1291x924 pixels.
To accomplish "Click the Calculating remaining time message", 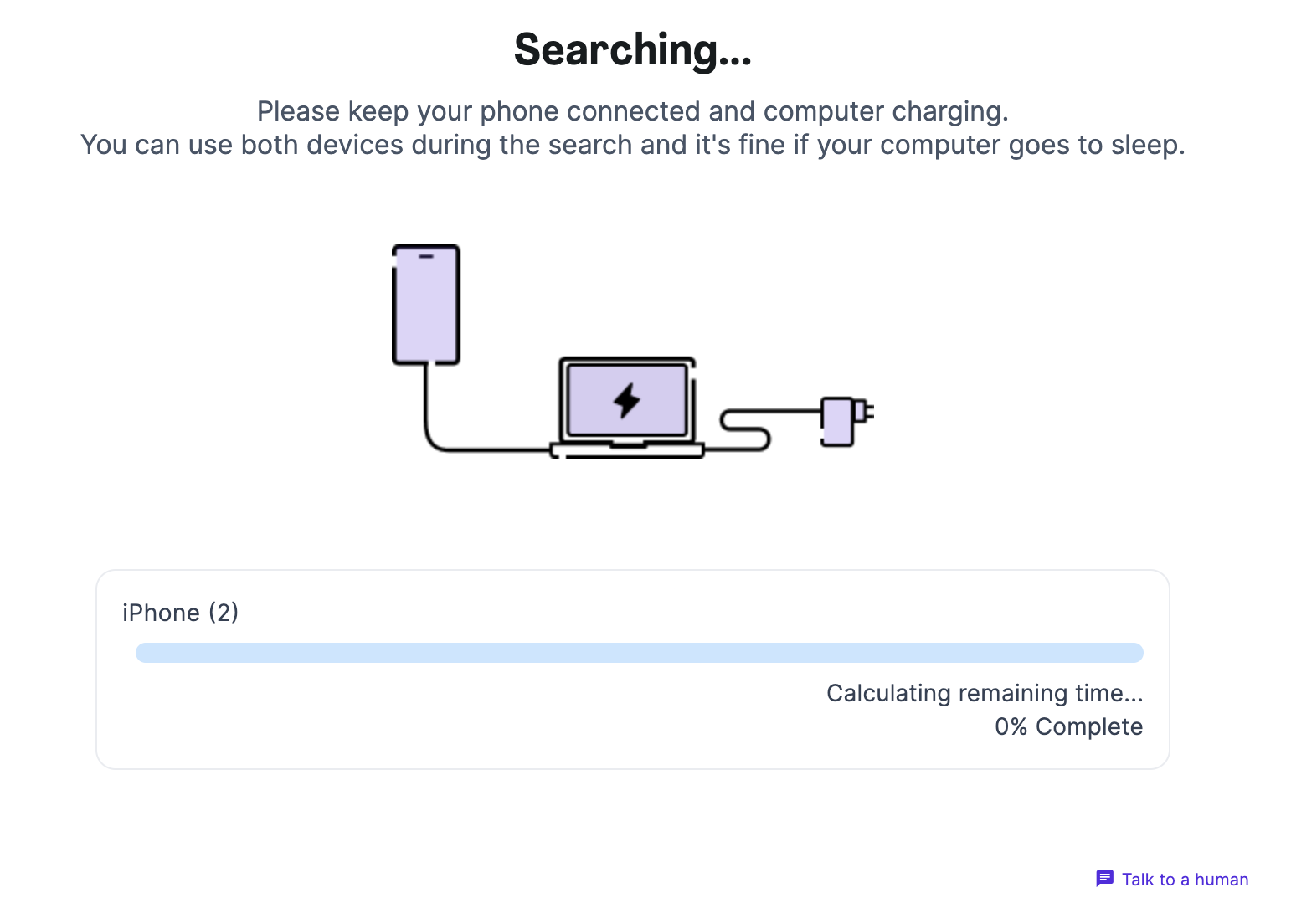I will (x=985, y=693).
